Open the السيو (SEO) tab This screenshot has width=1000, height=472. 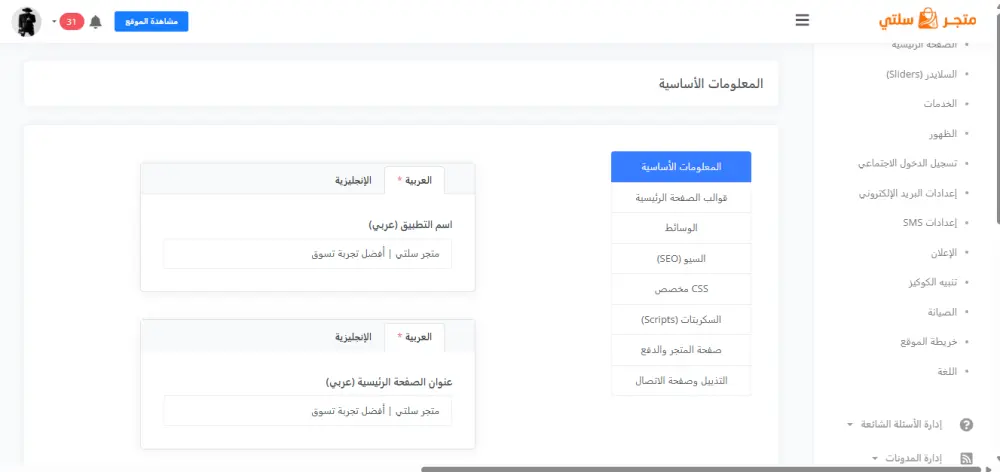tap(681, 258)
